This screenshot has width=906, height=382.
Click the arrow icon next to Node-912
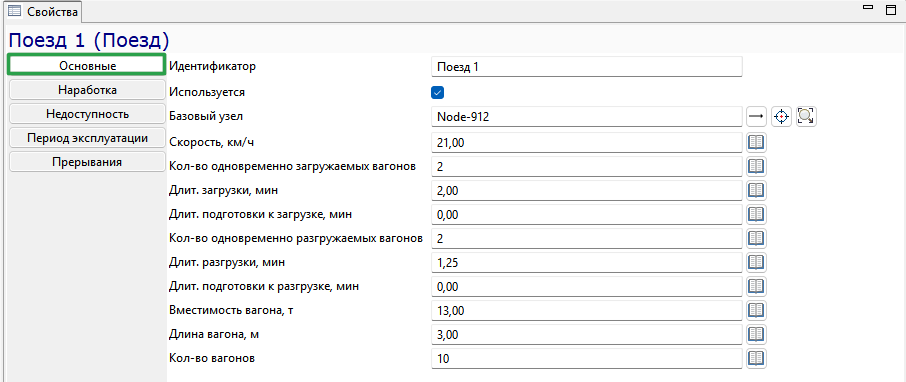[756, 117]
